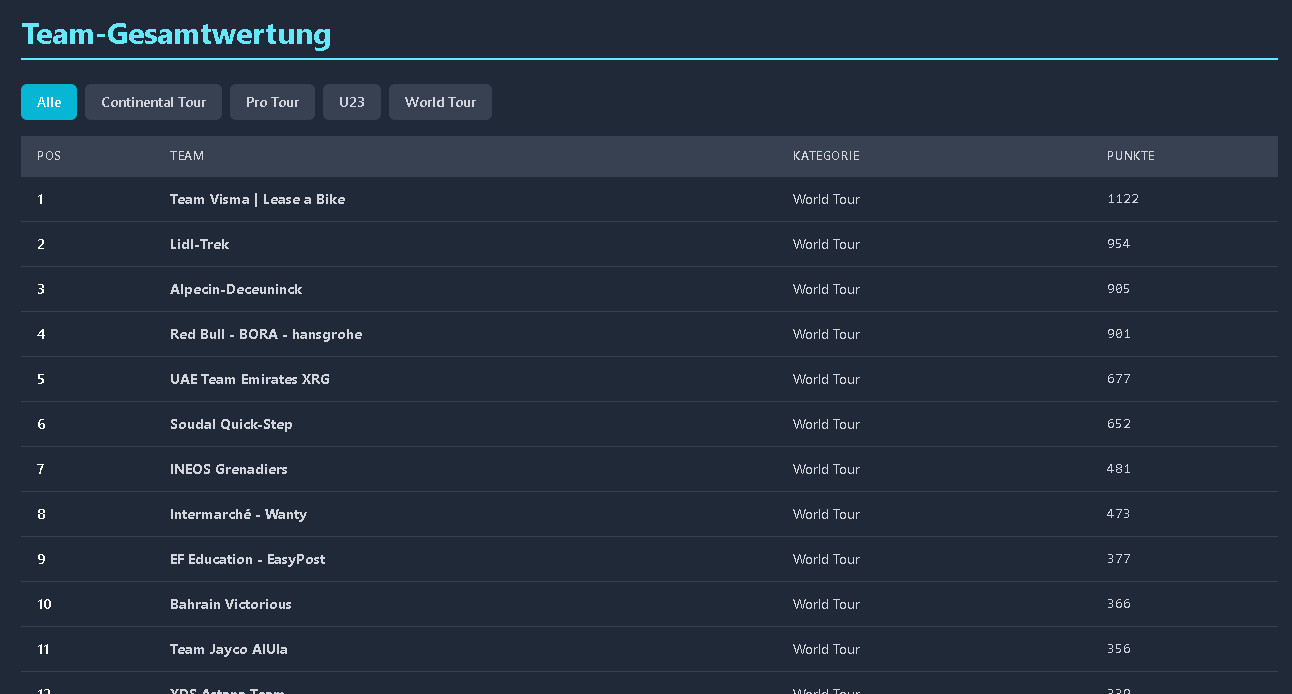
Task: Show only U23 teams
Action: (x=351, y=102)
